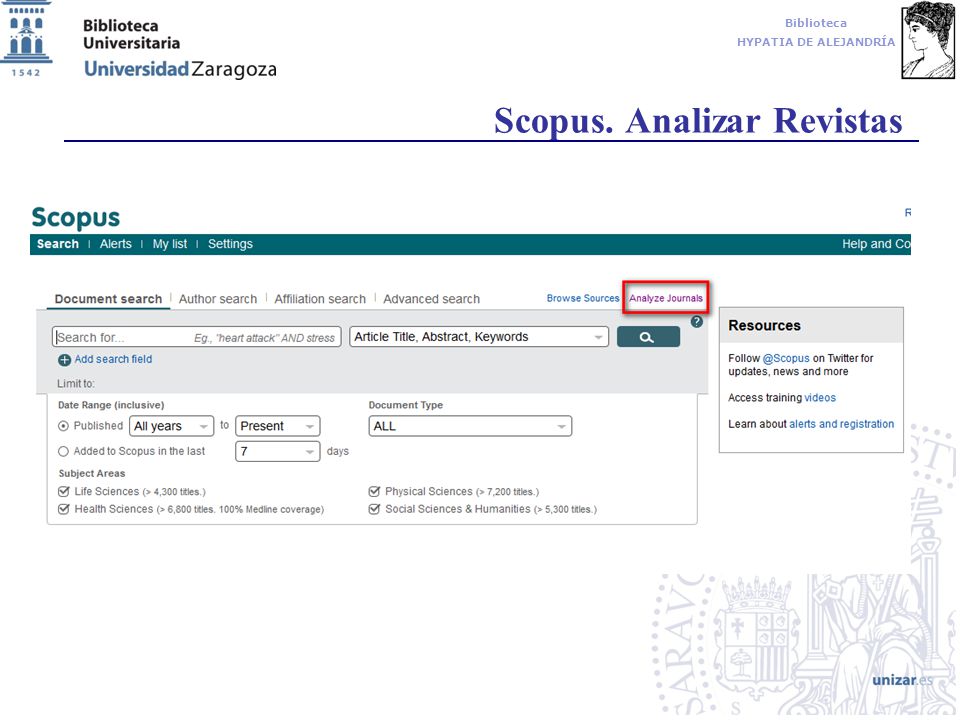Click the magnifier search button
The width and height of the screenshot is (960, 720).
[648, 337]
